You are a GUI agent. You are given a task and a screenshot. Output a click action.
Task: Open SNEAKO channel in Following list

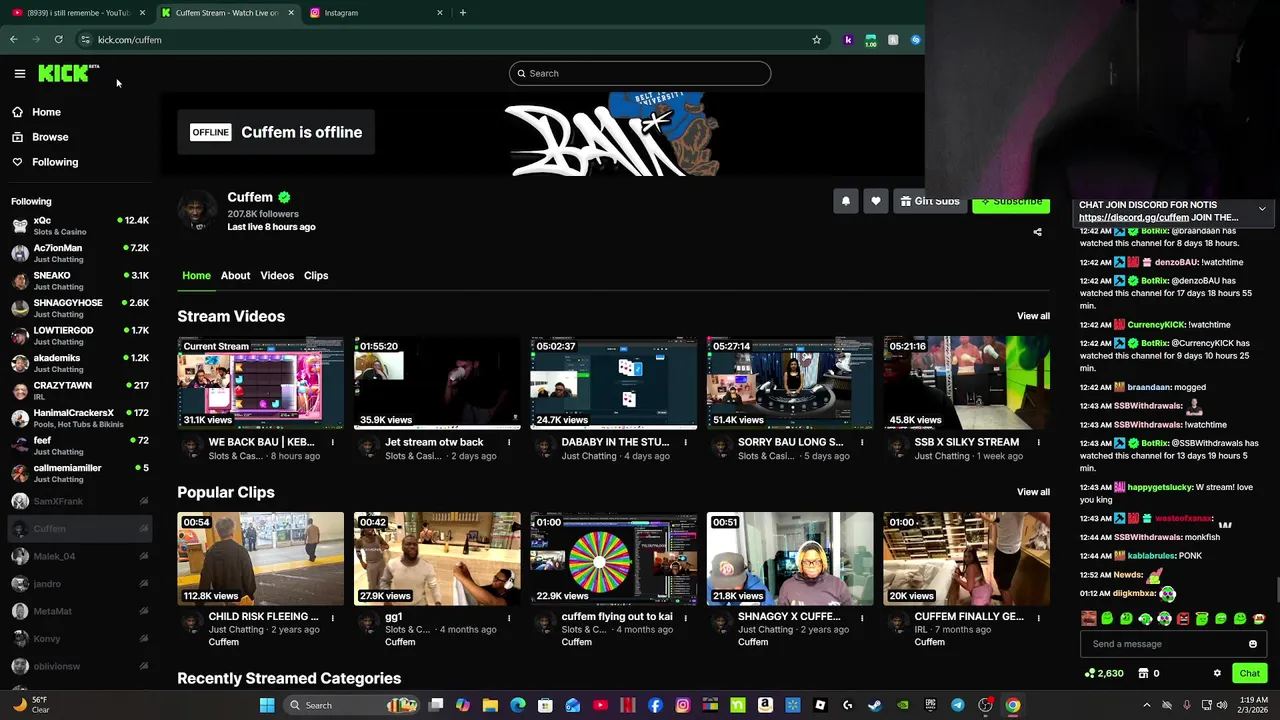pos(80,280)
